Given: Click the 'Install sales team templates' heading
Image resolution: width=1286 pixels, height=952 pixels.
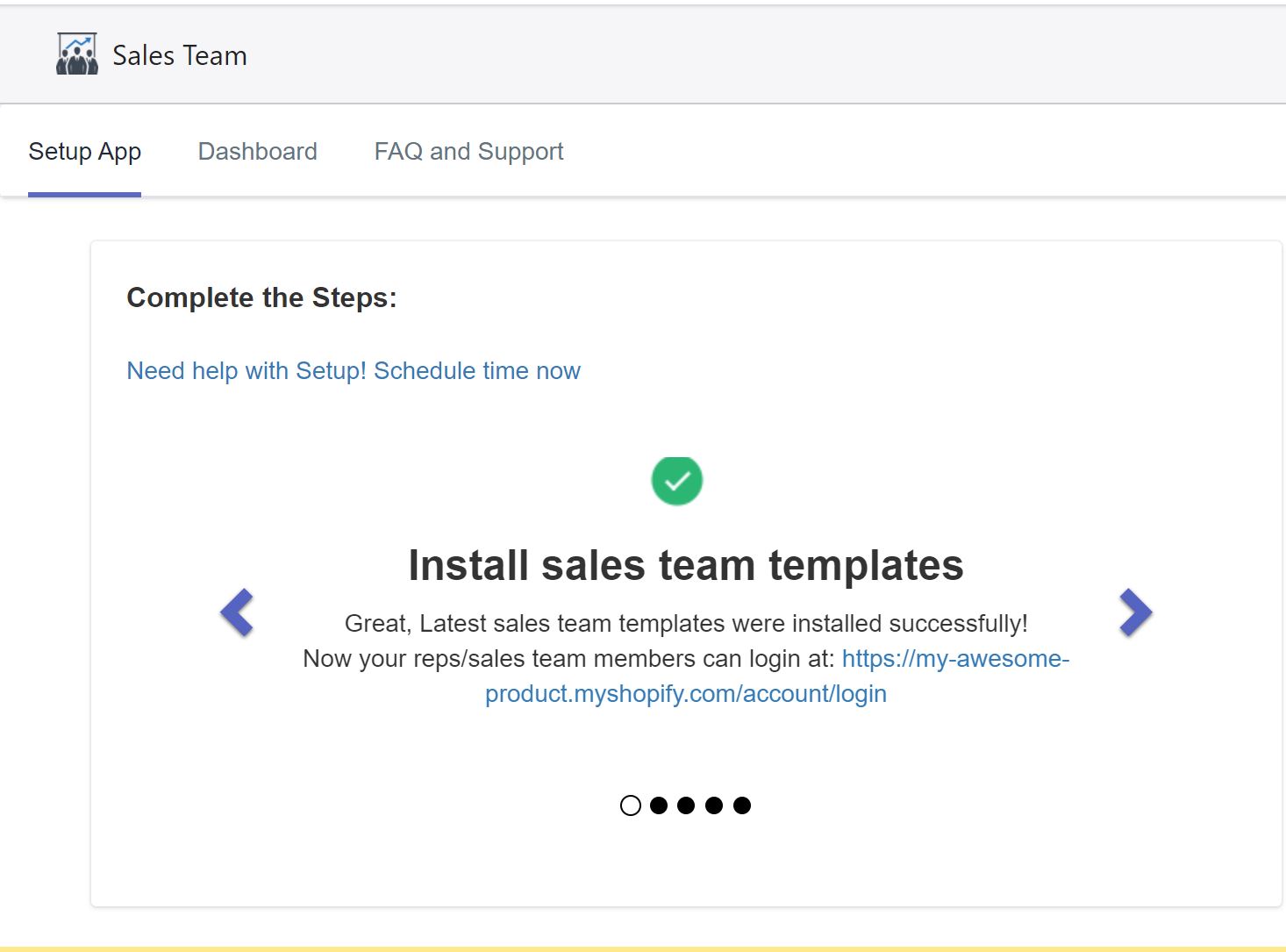Looking at the screenshot, I should pos(685,565).
